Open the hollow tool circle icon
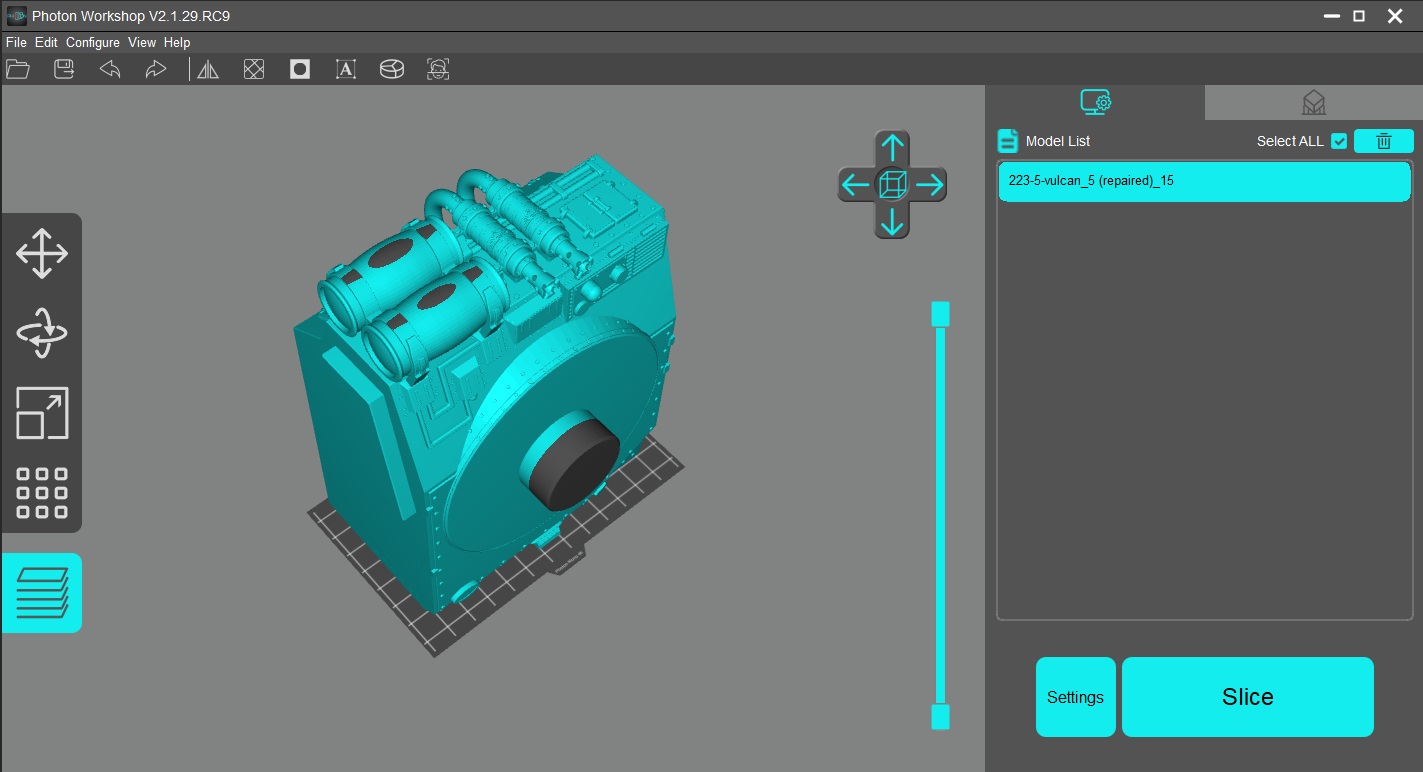 tap(300, 69)
